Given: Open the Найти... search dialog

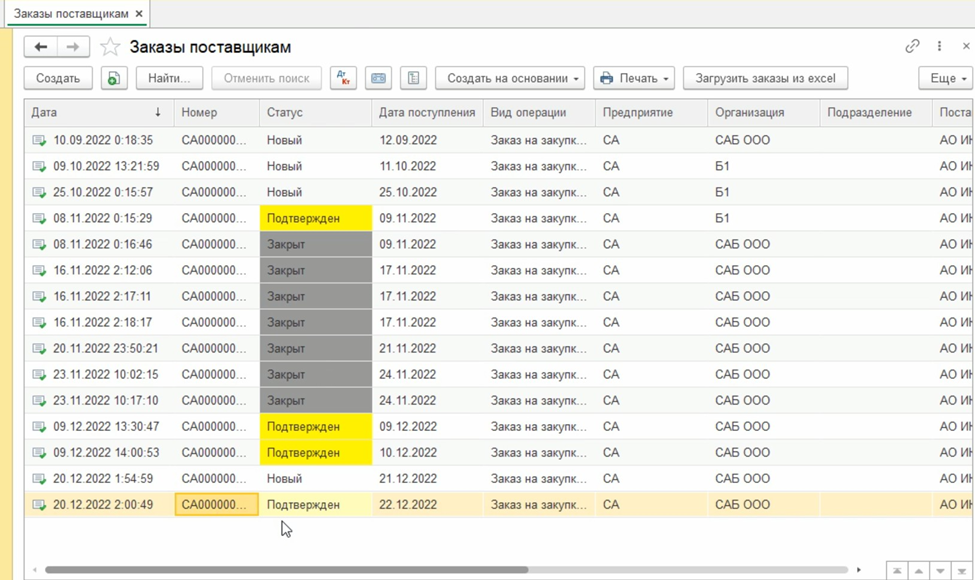Looking at the screenshot, I should (169, 78).
